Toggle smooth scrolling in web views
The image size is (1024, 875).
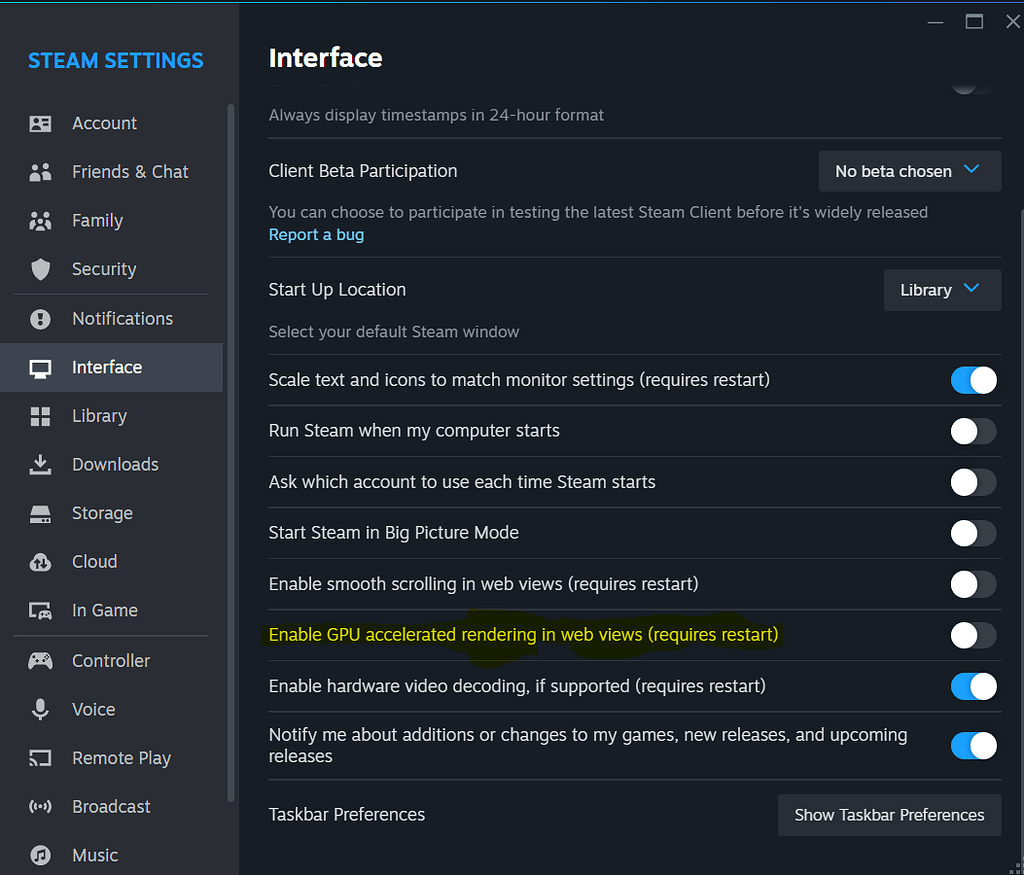[x=973, y=584]
